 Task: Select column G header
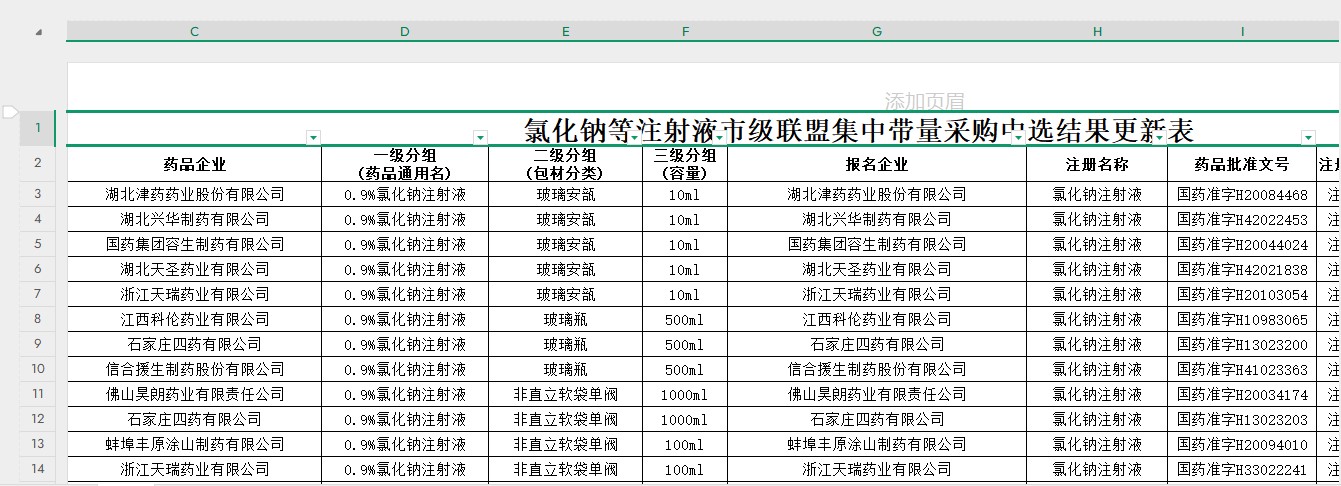pos(877,32)
